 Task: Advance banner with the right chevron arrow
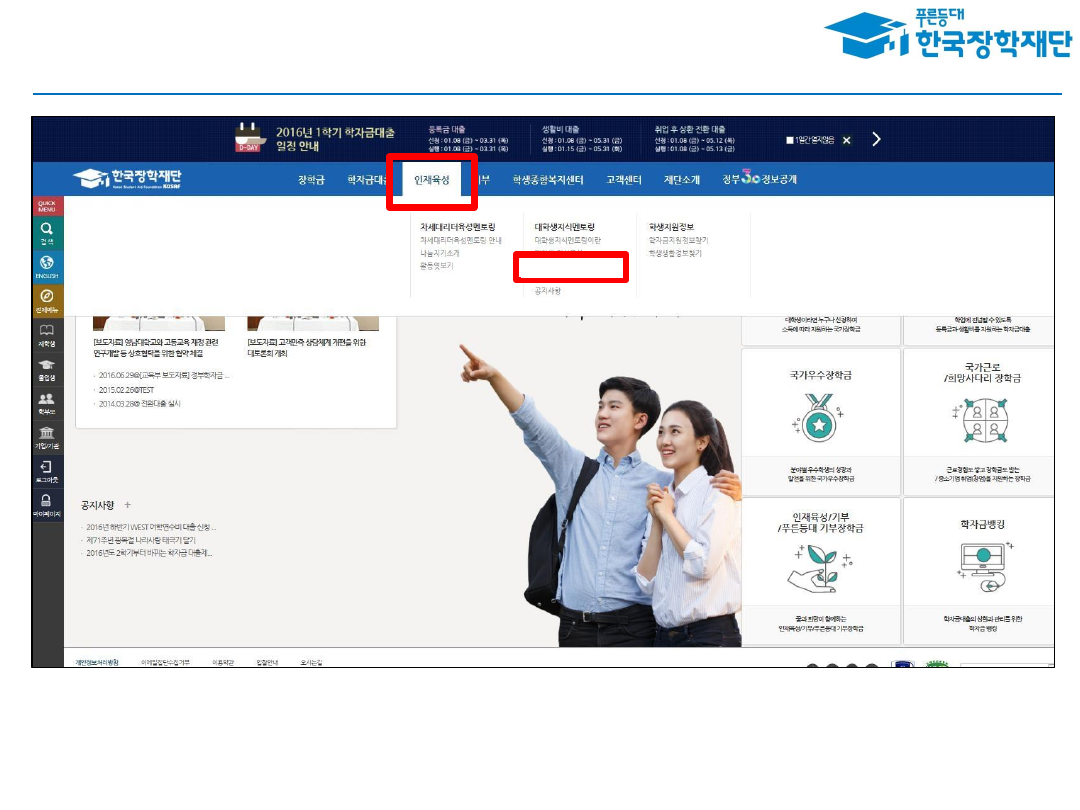point(876,139)
